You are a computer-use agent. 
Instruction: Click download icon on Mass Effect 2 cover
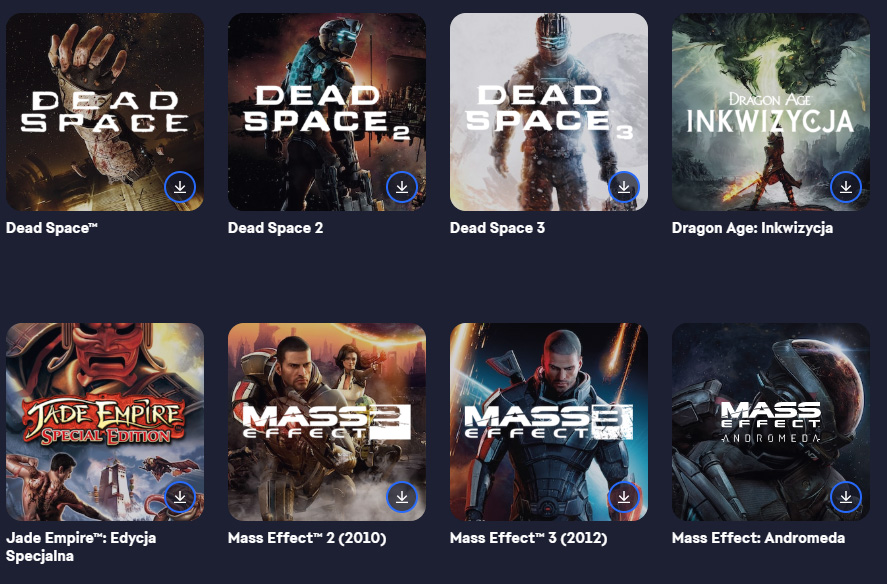point(402,497)
